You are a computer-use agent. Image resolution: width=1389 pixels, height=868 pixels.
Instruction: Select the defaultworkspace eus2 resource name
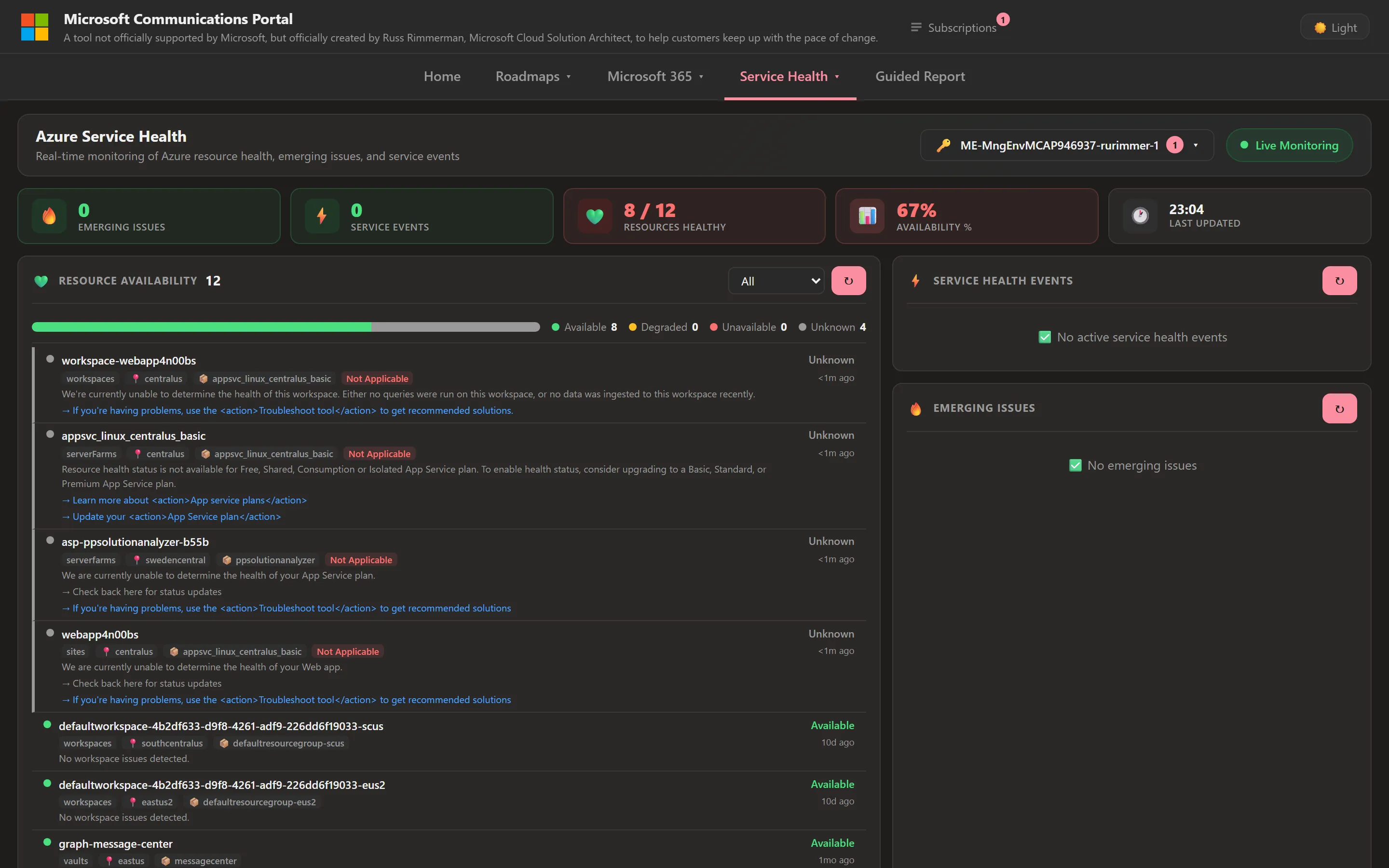[x=221, y=785]
